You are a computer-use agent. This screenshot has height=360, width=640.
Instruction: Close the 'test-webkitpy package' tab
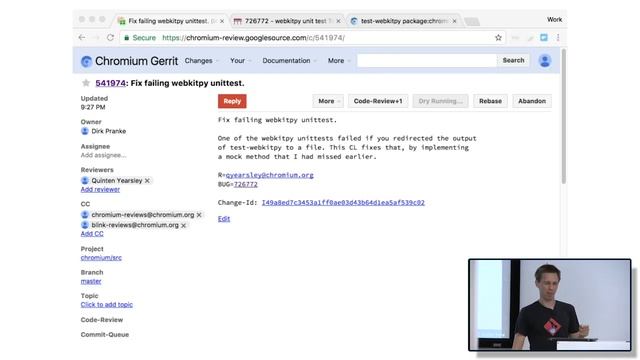point(454,21)
